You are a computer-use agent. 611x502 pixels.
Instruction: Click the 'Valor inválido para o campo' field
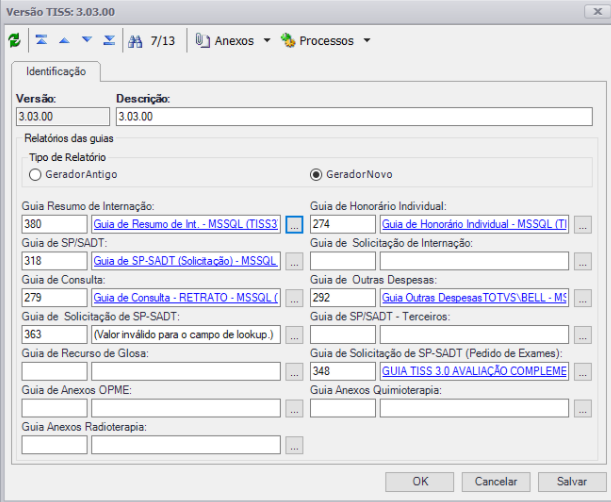(x=186, y=334)
